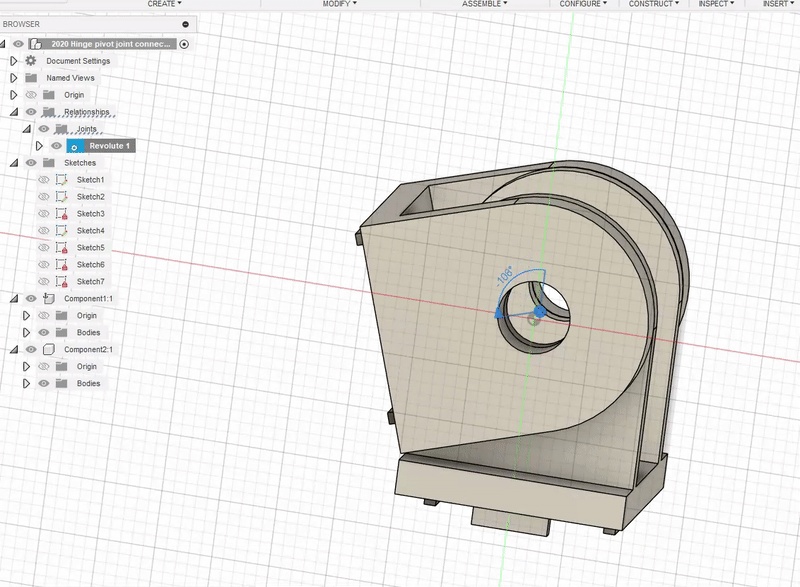800x587 pixels.
Task: Collapse the BROWSER panel with the dot button
Action: (x=185, y=24)
